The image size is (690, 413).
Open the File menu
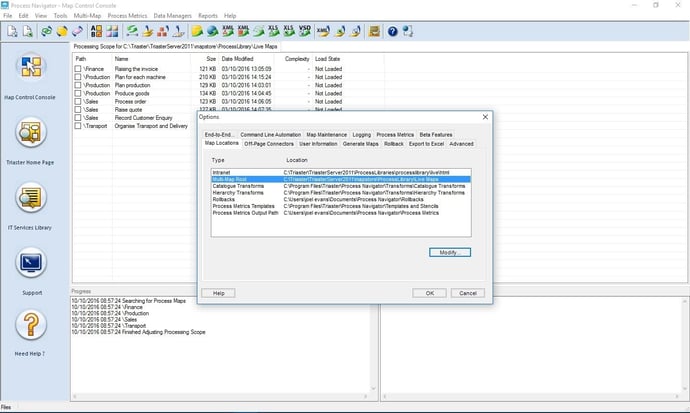7,15
